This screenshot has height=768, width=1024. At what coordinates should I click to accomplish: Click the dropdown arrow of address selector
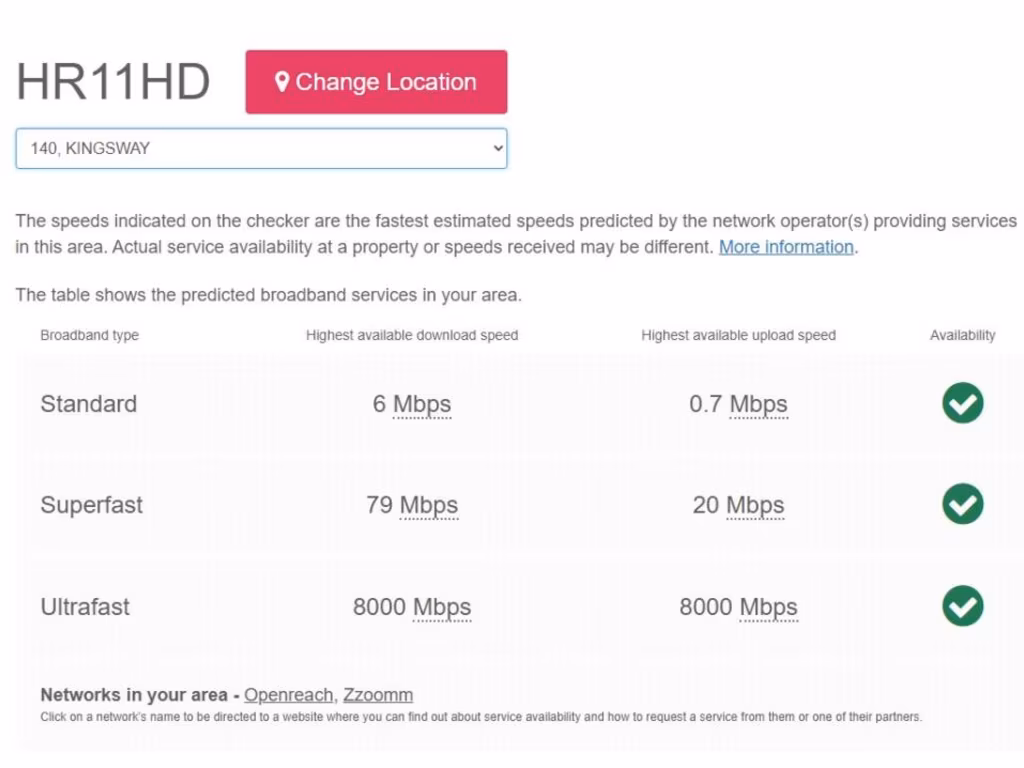click(498, 148)
